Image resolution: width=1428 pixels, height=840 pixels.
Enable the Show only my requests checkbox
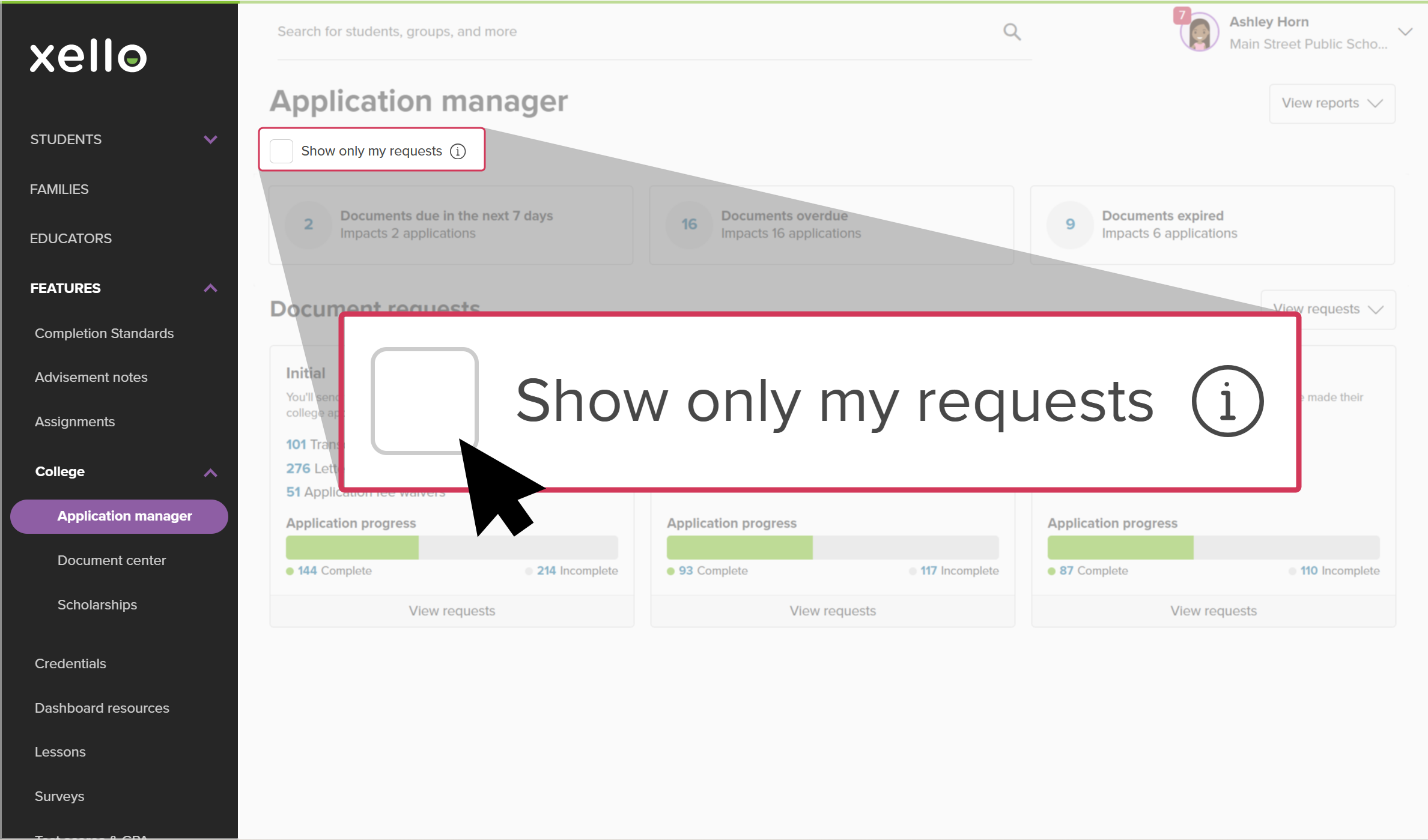[x=281, y=151]
